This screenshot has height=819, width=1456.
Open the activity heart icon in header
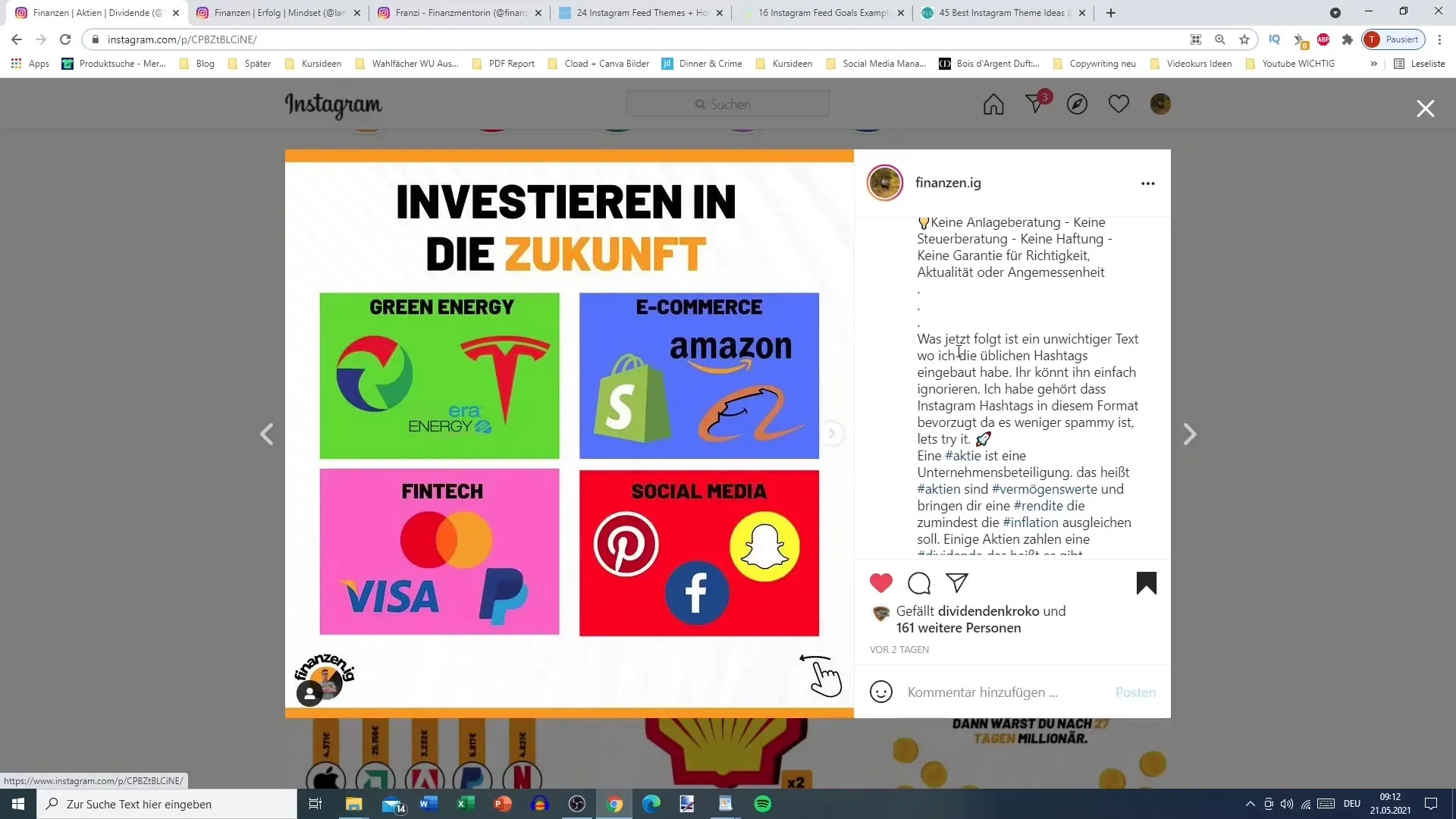point(1119,104)
